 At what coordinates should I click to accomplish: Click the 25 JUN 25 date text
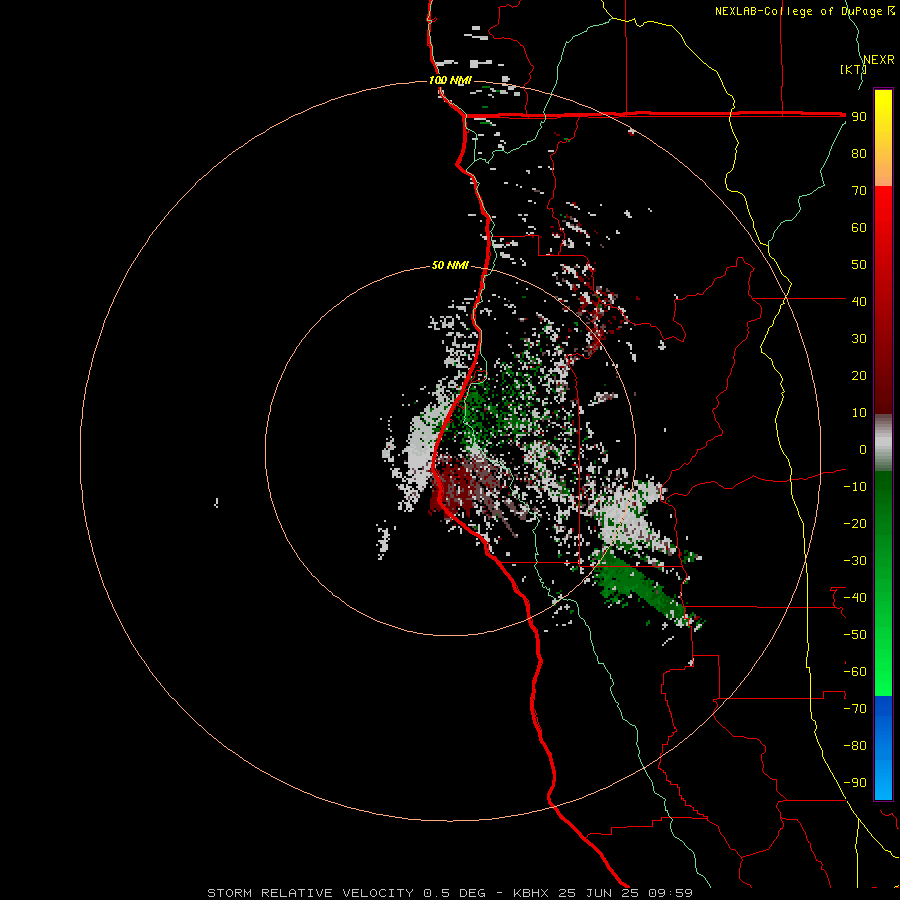[598, 893]
